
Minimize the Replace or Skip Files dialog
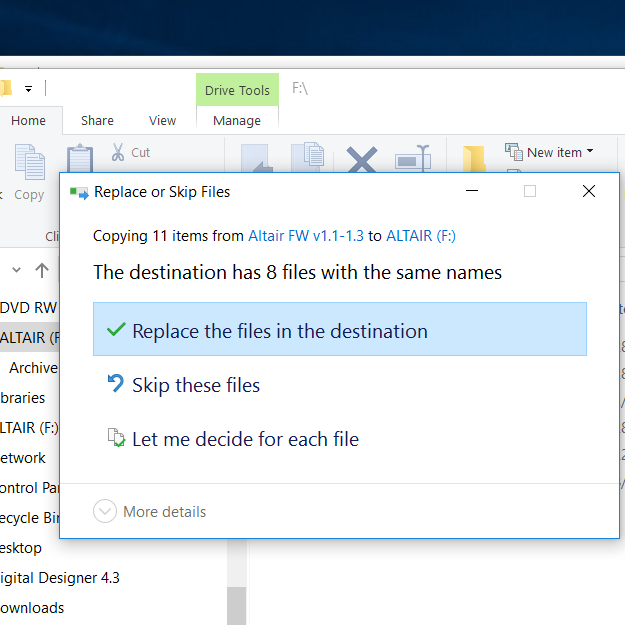pyautogui.click(x=472, y=191)
